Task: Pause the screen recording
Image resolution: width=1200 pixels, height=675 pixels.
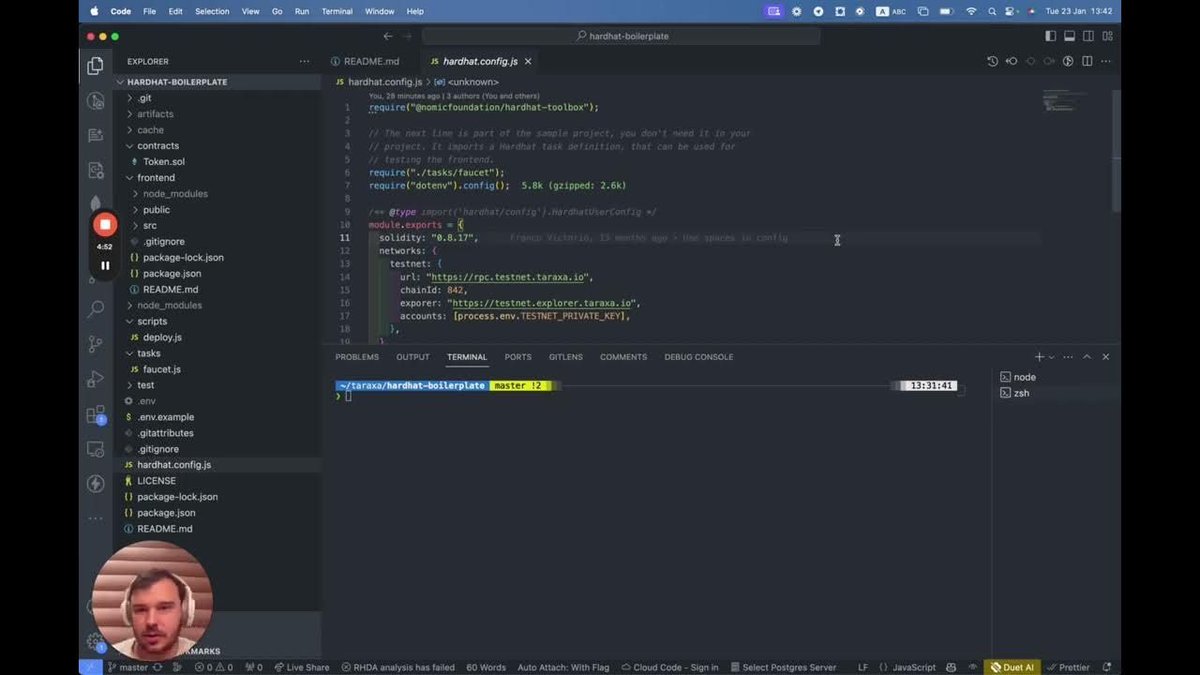Action: pos(104,266)
